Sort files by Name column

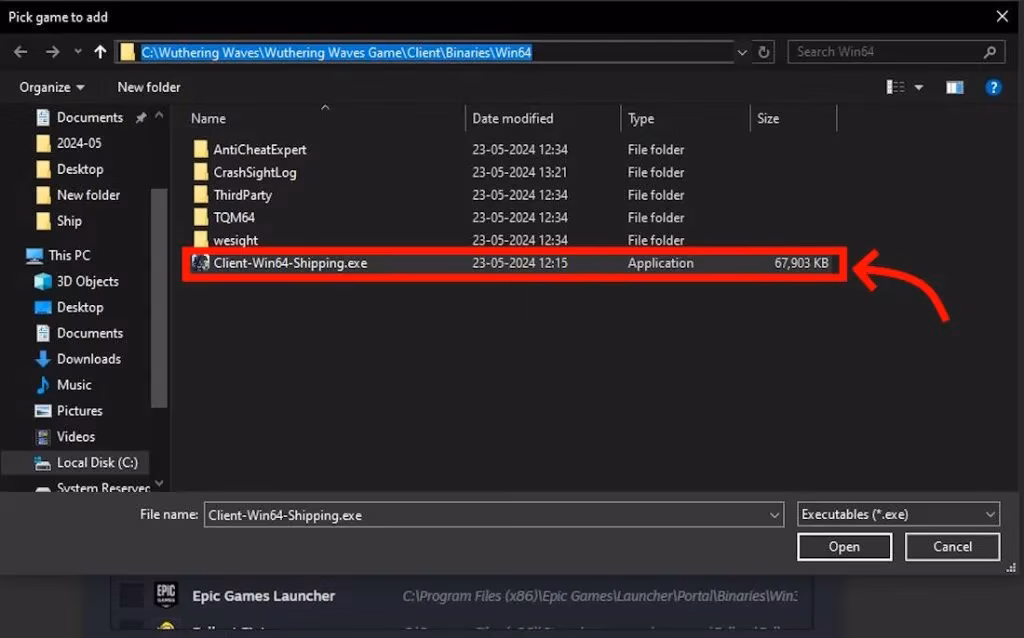coord(208,118)
